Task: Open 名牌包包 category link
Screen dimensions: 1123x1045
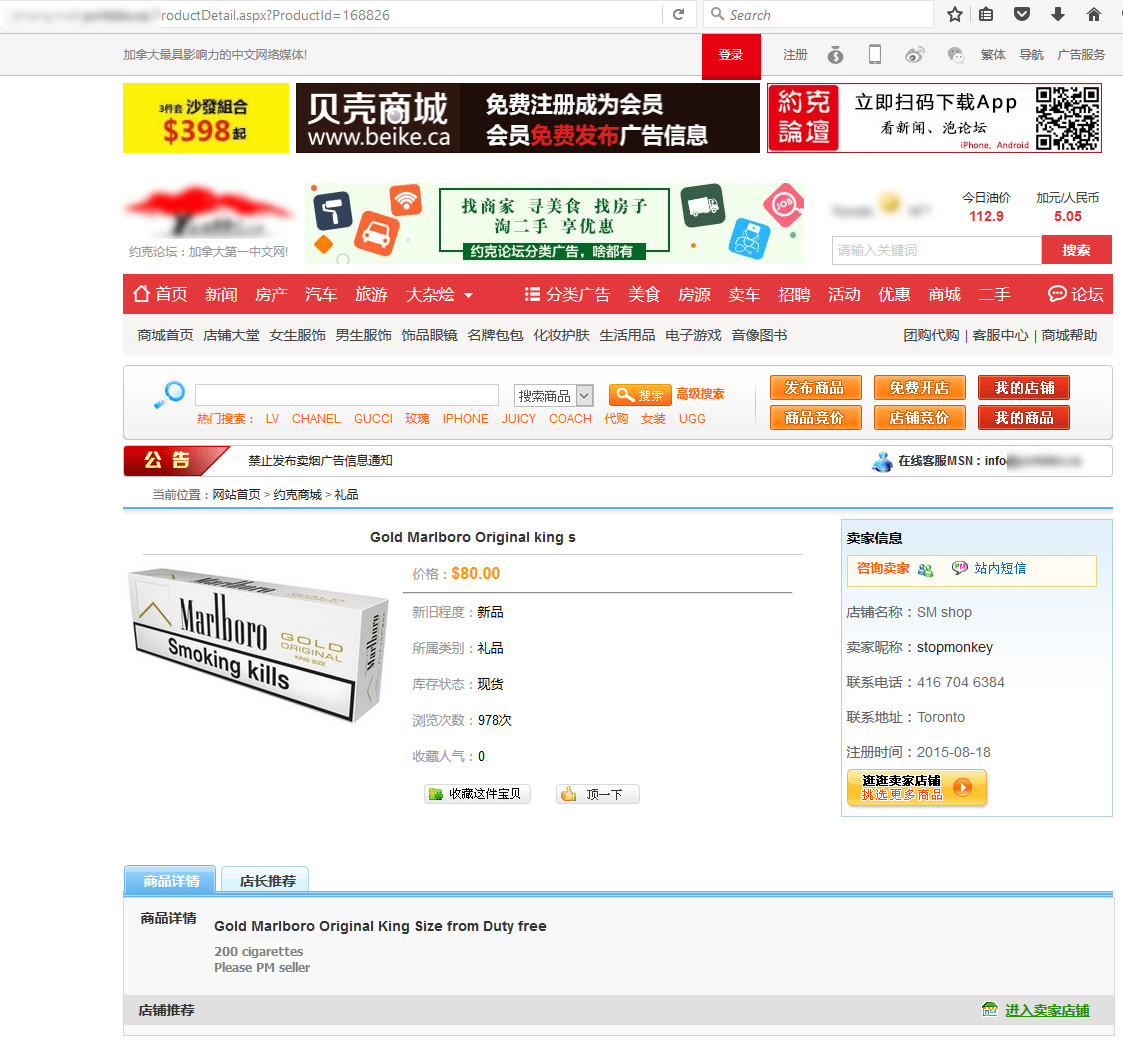Action: click(496, 335)
